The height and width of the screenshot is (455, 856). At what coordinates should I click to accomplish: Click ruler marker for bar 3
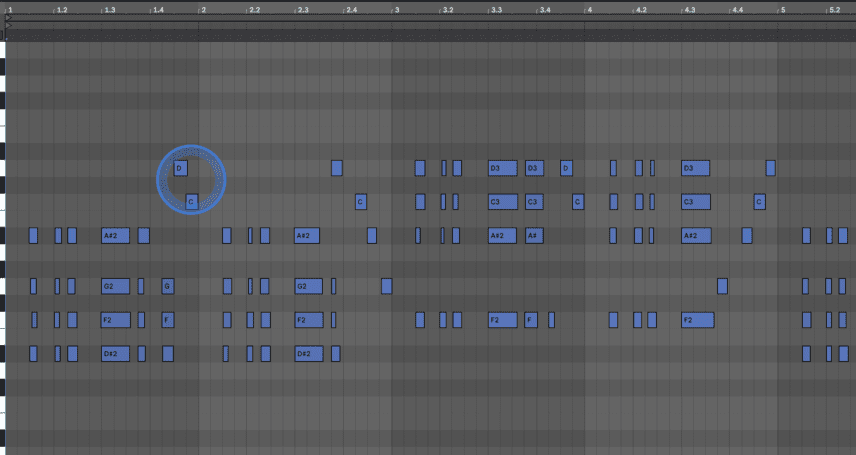pyautogui.click(x=396, y=10)
